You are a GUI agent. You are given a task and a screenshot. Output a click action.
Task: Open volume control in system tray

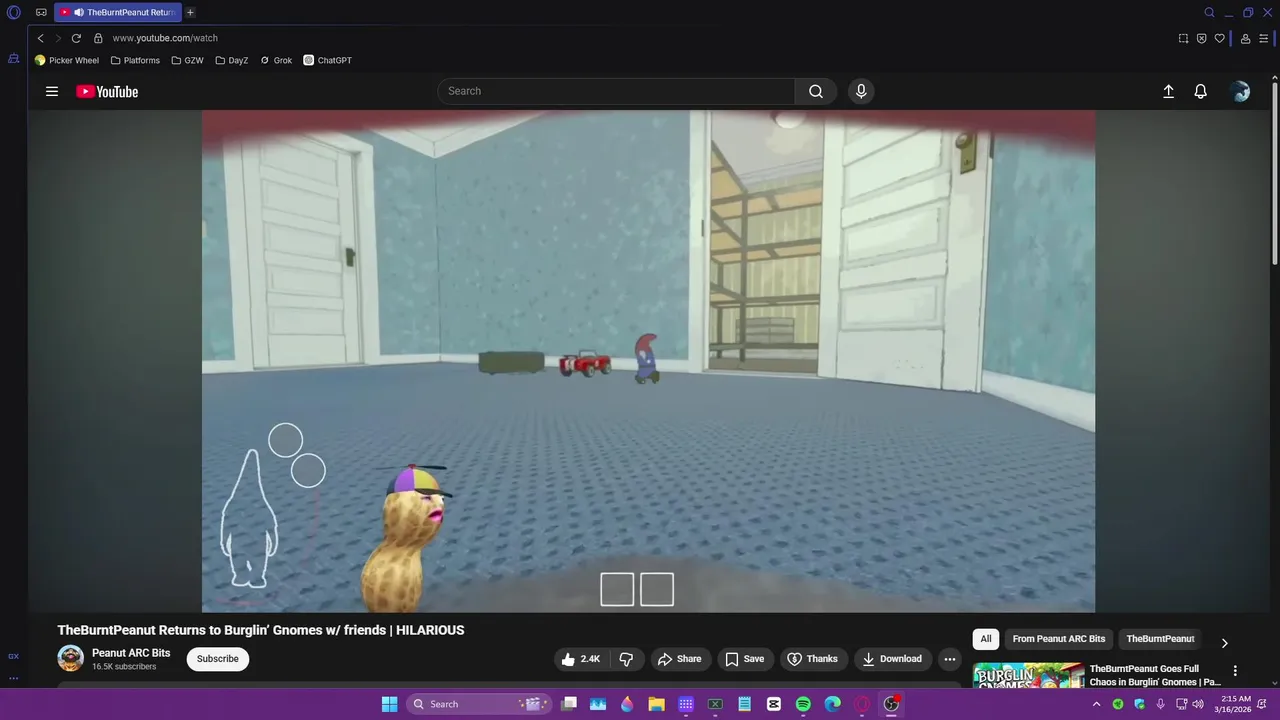click(1198, 704)
